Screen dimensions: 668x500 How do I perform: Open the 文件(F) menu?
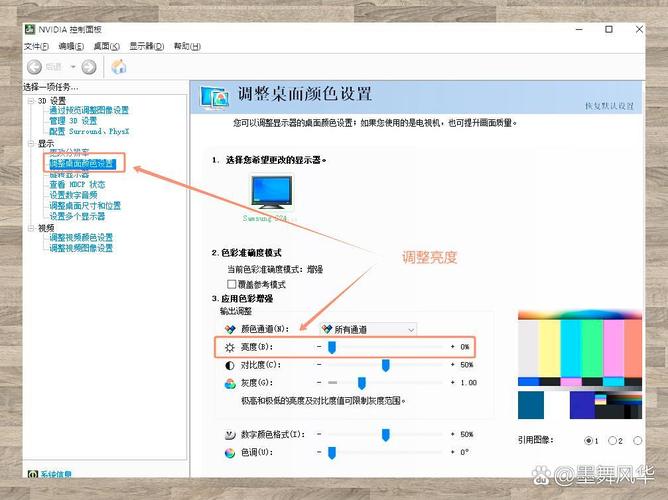[x=37, y=46]
